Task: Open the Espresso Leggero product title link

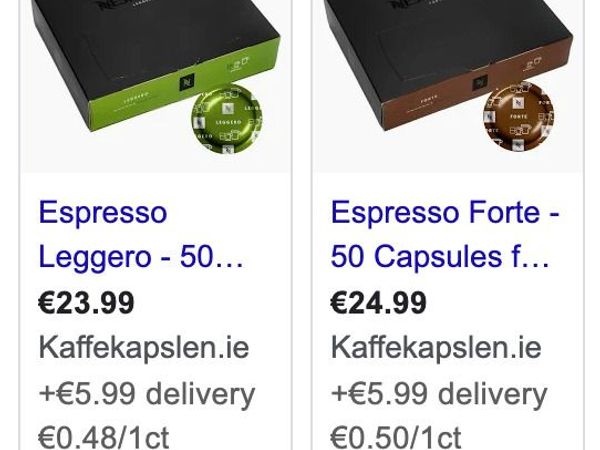Action: pos(141,234)
